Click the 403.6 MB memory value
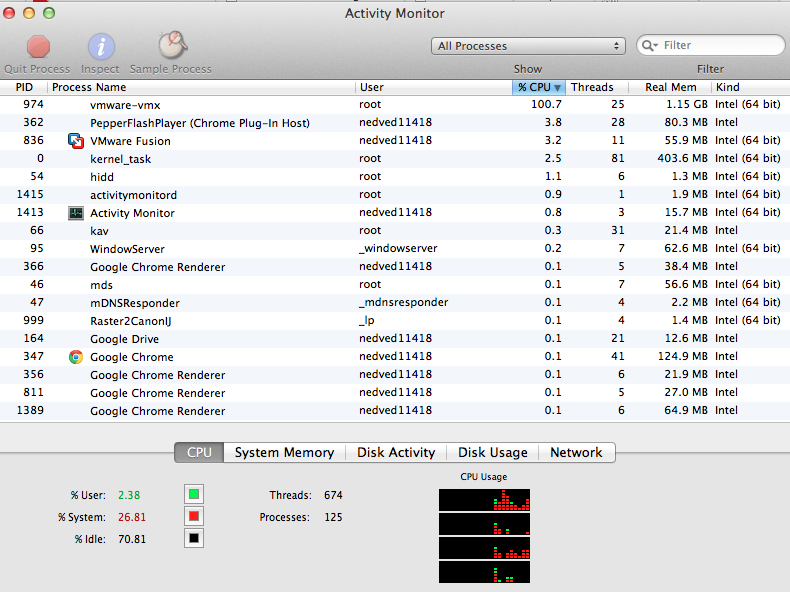This screenshot has height=592, width=790. (x=682, y=158)
